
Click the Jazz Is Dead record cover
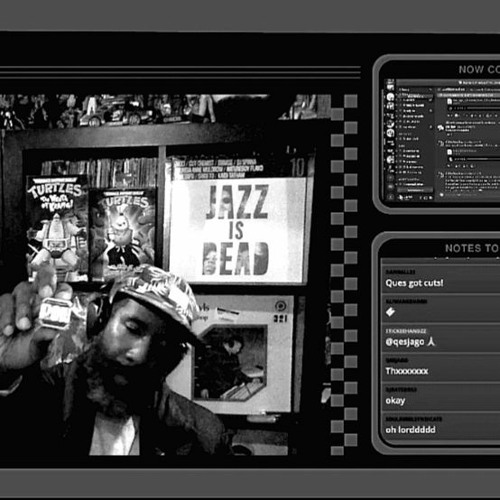tap(238, 230)
